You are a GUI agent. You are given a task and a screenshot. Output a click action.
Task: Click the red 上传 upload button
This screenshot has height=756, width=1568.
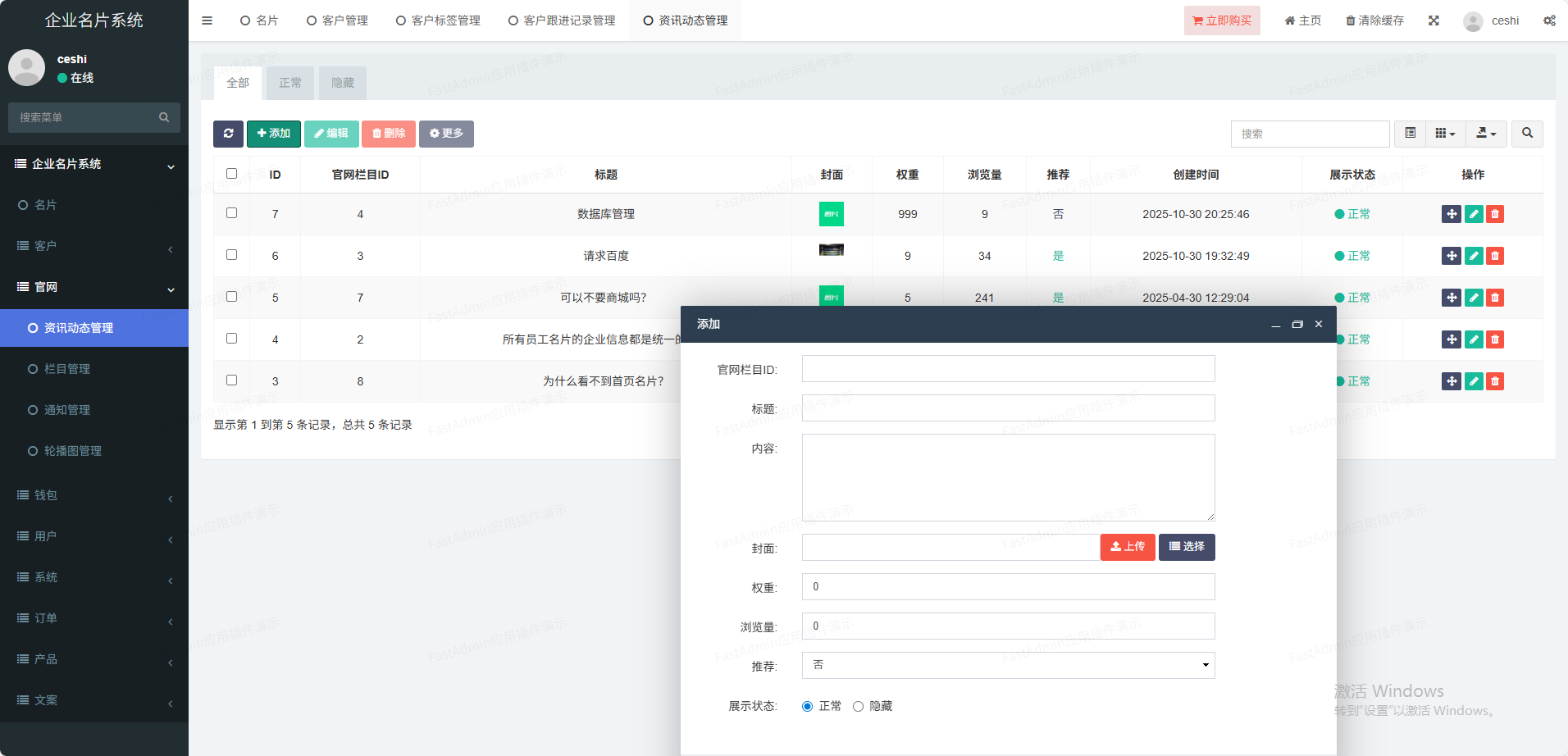click(x=1128, y=547)
